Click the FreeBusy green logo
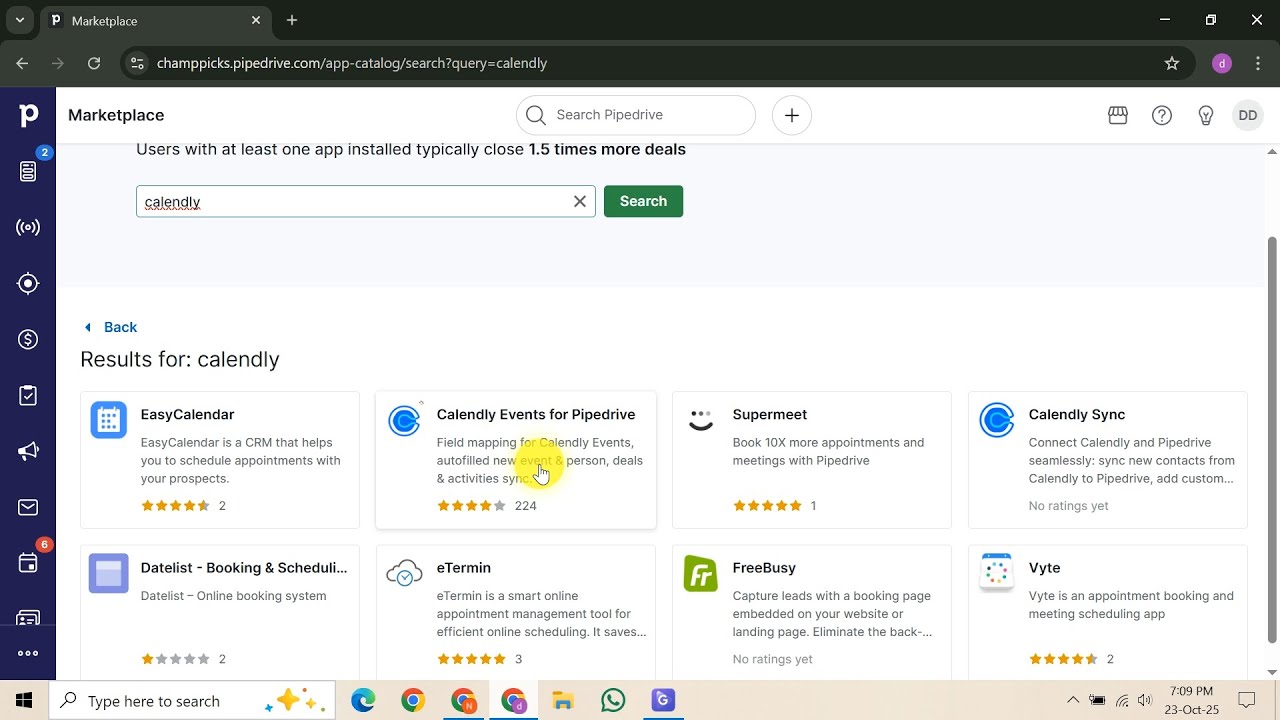This screenshot has height=720, width=1280. 701,573
